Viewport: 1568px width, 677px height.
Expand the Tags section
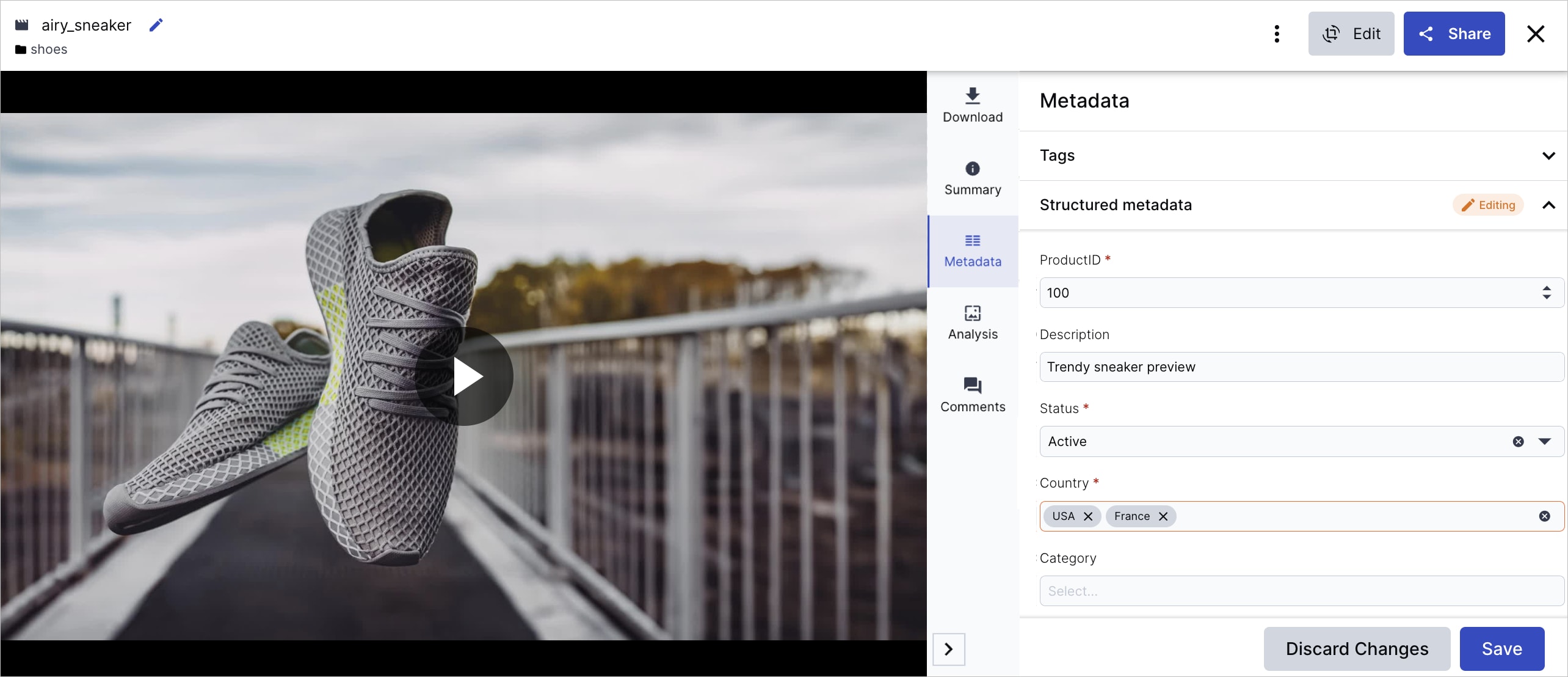[x=1548, y=156]
